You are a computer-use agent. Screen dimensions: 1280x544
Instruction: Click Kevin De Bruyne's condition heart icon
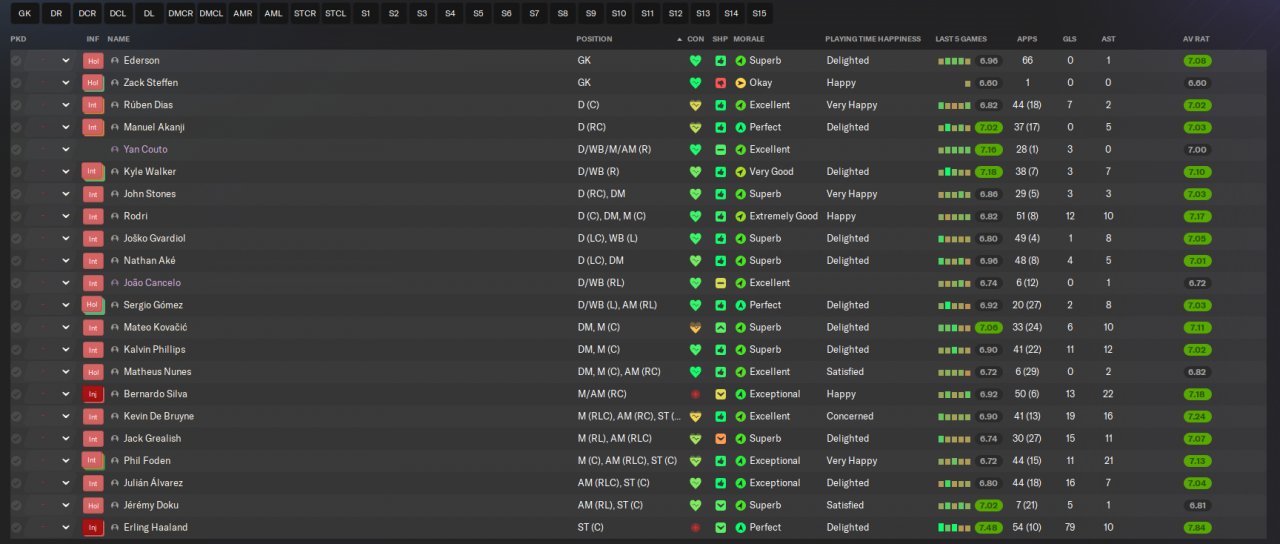pos(695,416)
